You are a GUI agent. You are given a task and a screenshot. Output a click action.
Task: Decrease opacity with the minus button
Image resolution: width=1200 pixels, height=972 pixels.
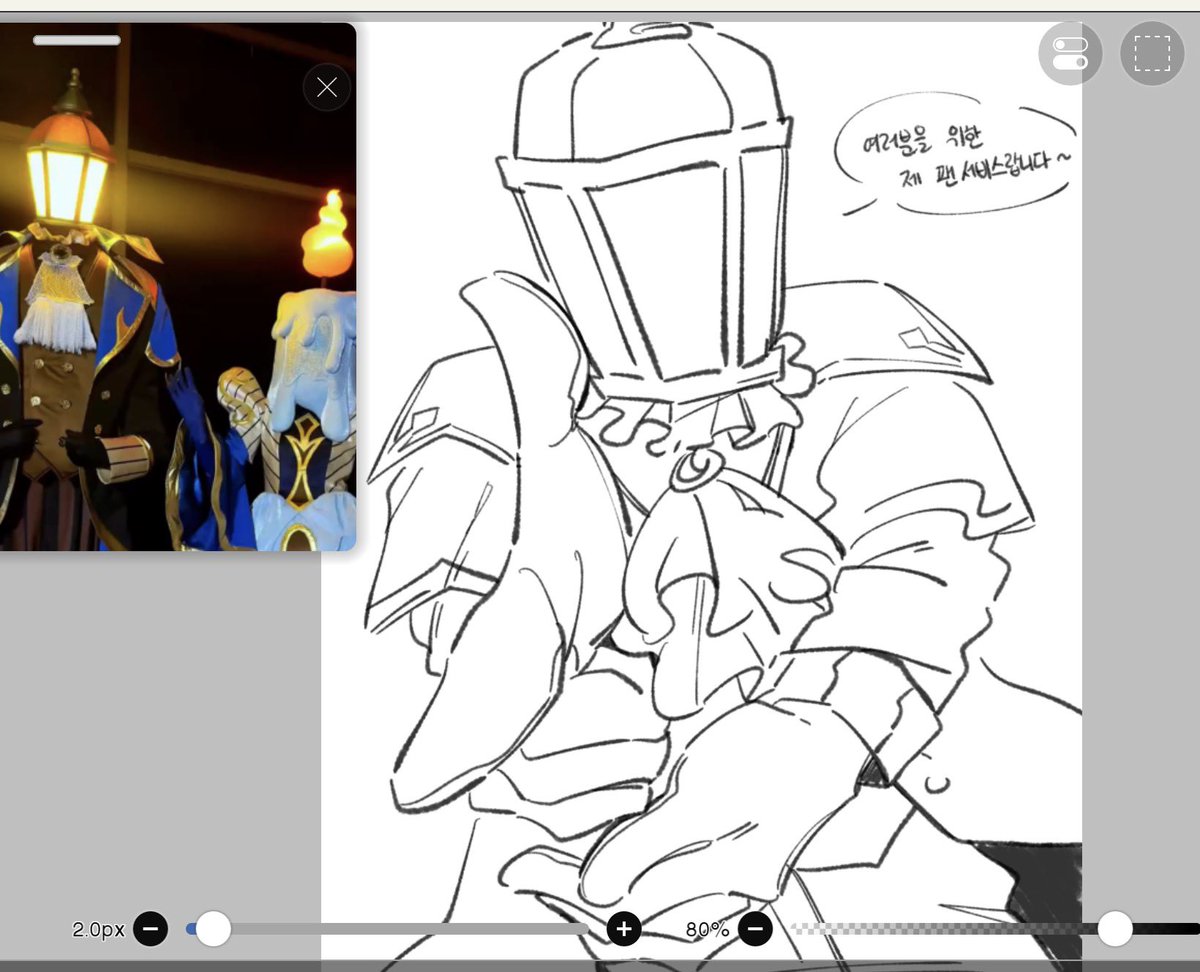tap(755, 929)
